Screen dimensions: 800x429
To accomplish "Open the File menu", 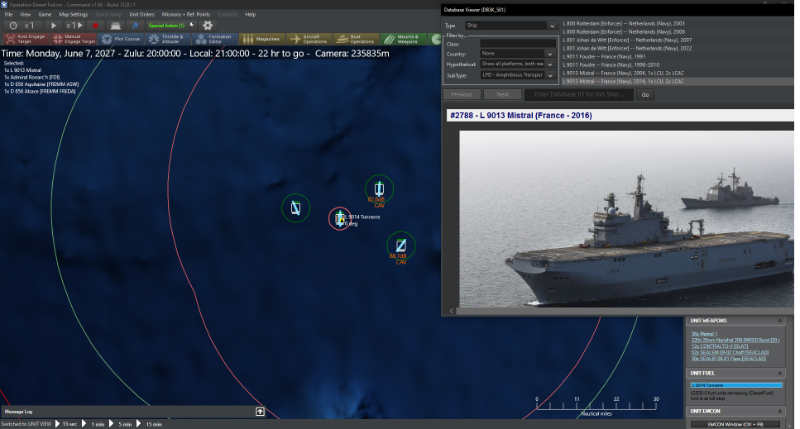I will [x=9, y=14].
